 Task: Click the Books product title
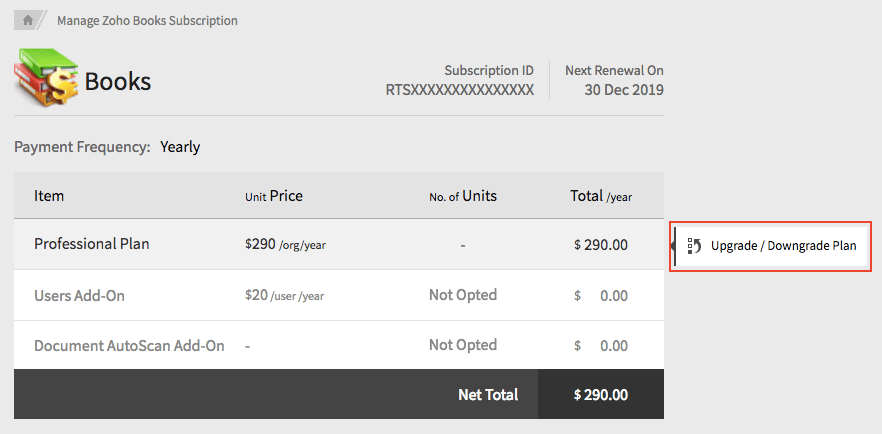(118, 81)
